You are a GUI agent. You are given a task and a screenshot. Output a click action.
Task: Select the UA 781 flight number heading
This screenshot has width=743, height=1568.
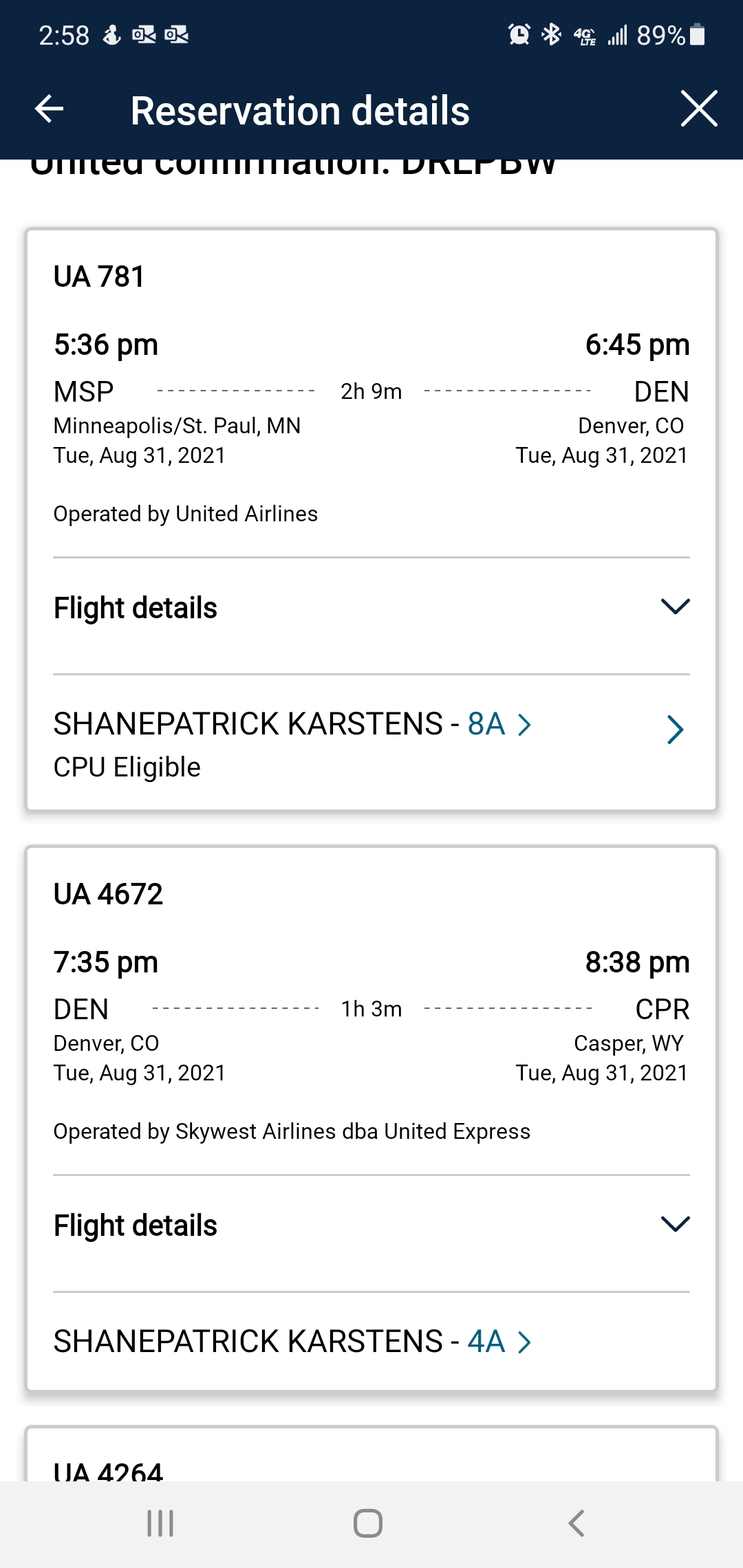tap(99, 276)
